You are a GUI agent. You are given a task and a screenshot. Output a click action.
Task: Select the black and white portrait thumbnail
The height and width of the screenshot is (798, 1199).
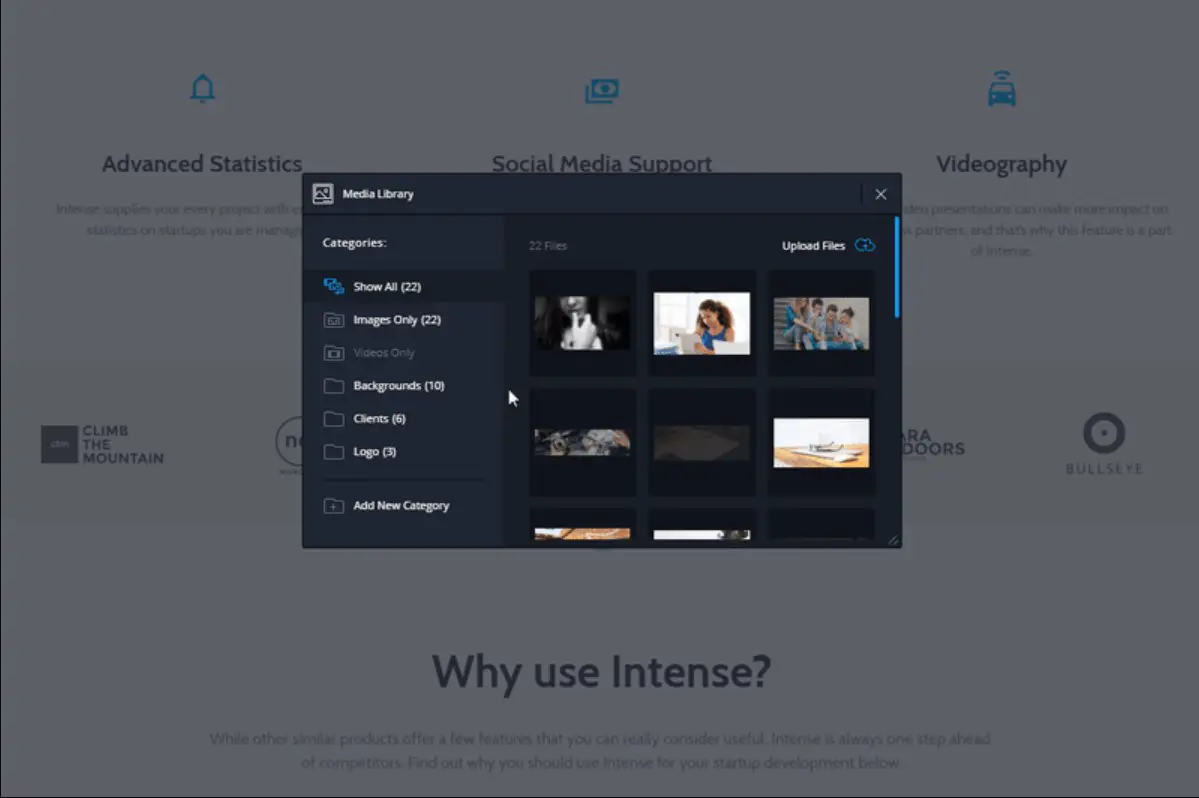pos(582,323)
